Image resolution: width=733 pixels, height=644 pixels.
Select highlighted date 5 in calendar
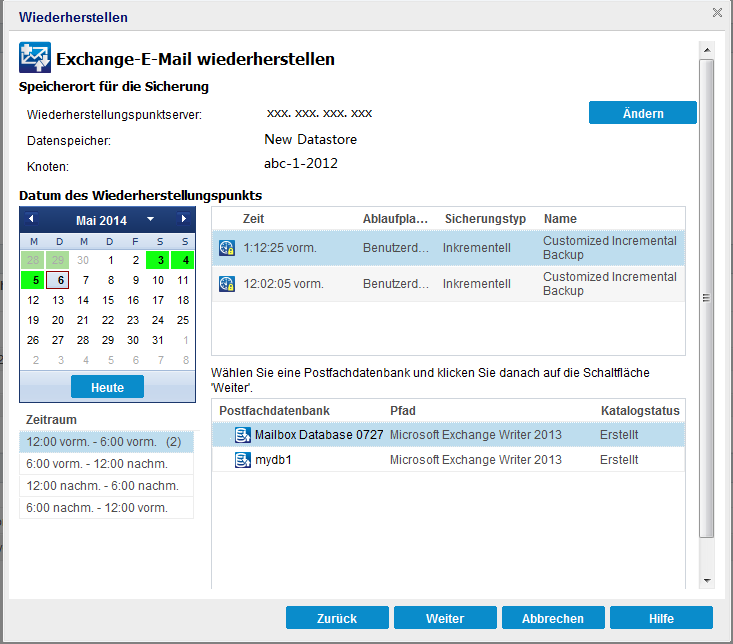coord(33,280)
